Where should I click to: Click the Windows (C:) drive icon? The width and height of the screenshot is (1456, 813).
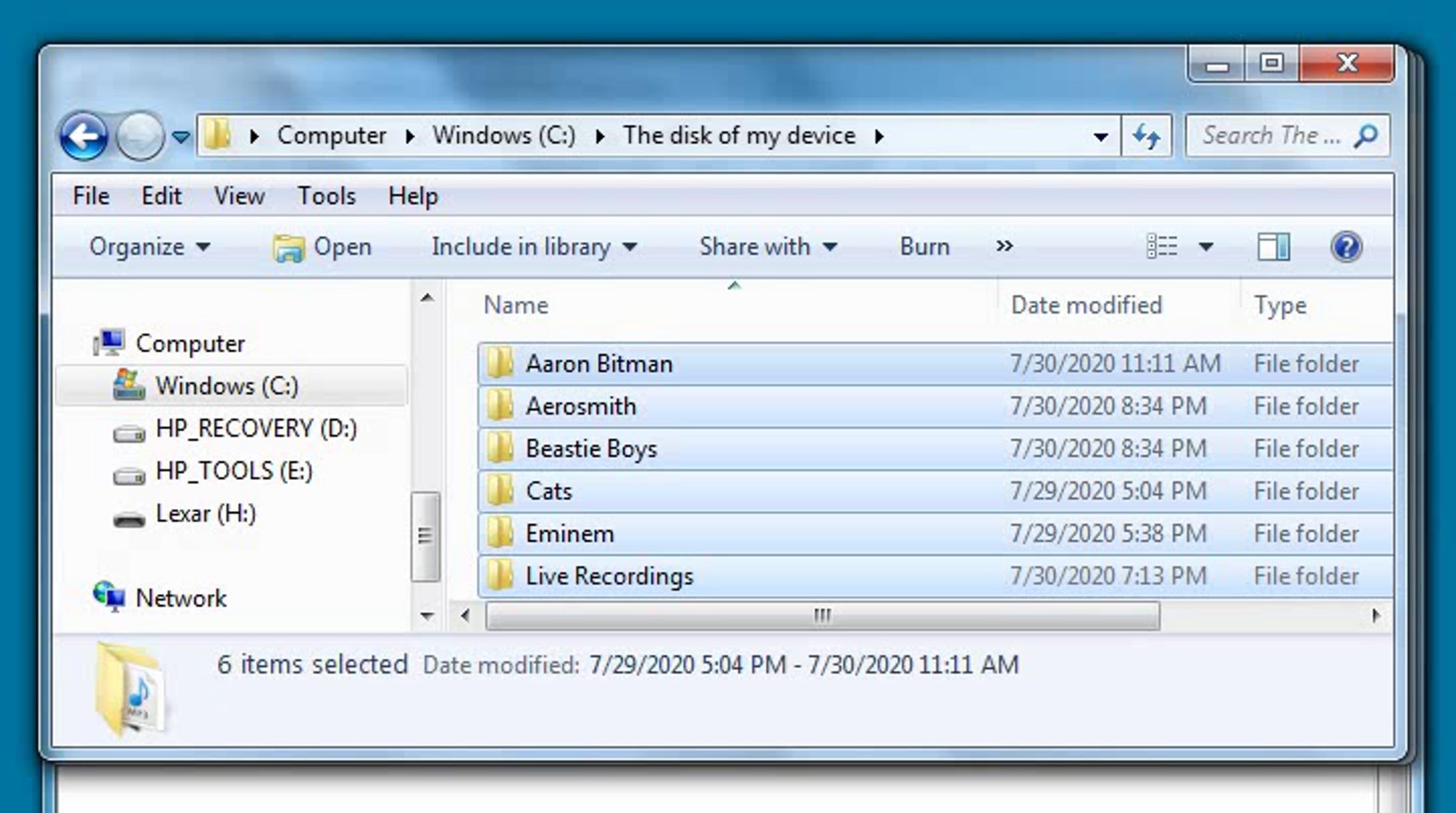coord(129,385)
